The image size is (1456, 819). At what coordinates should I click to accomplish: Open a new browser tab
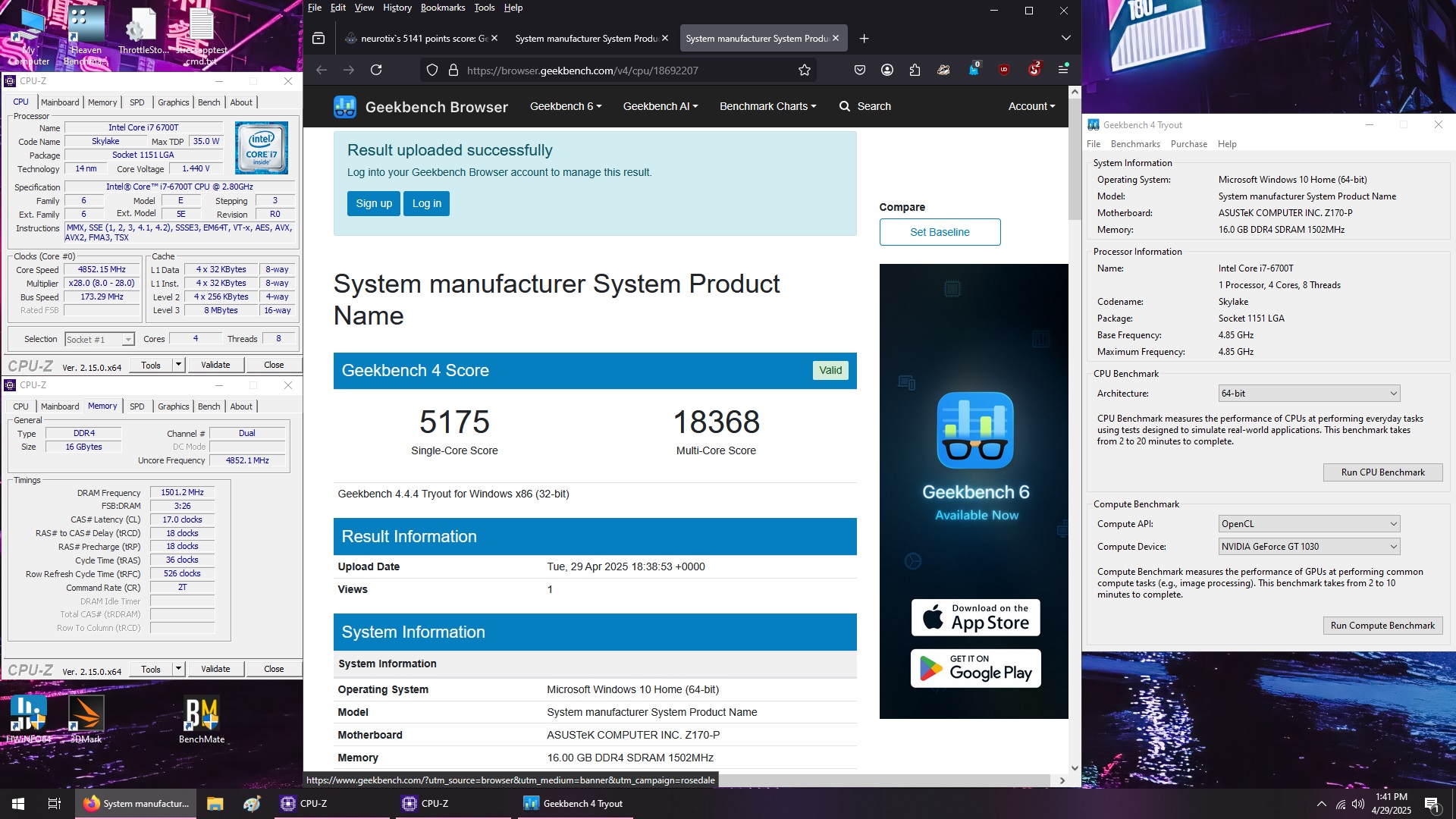[864, 39]
